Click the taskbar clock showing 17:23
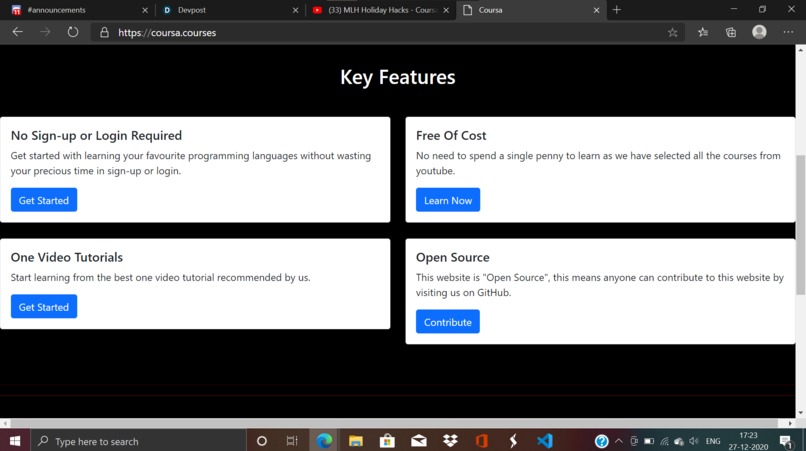The height and width of the screenshot is (451, 806). 748,441
